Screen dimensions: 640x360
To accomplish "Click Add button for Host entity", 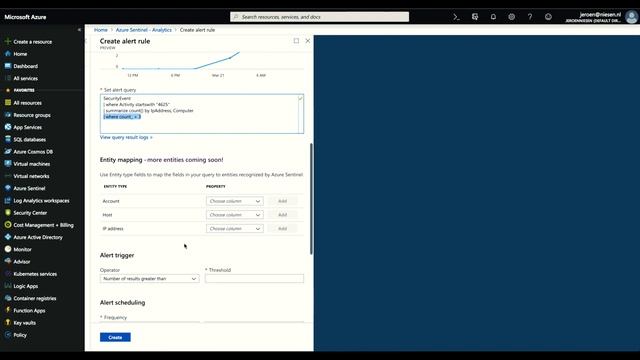I will tap(282, 215).
